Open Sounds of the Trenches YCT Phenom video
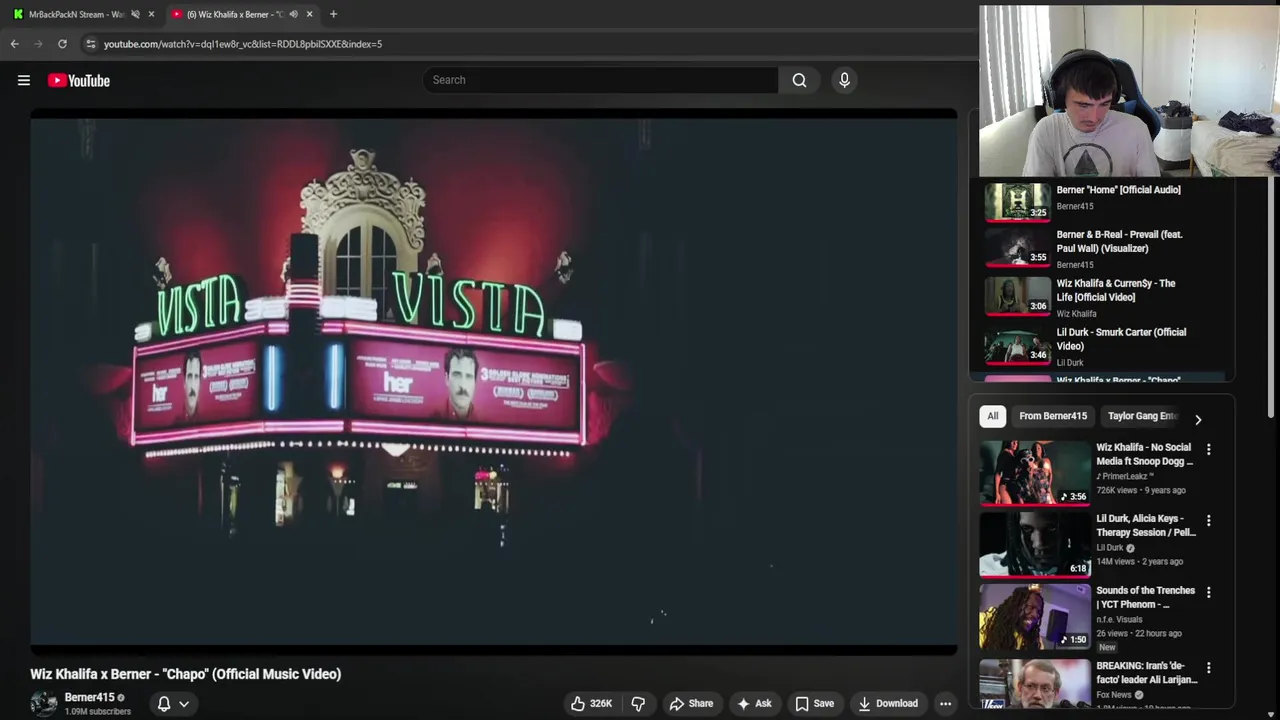 (x=1145, y=597)
